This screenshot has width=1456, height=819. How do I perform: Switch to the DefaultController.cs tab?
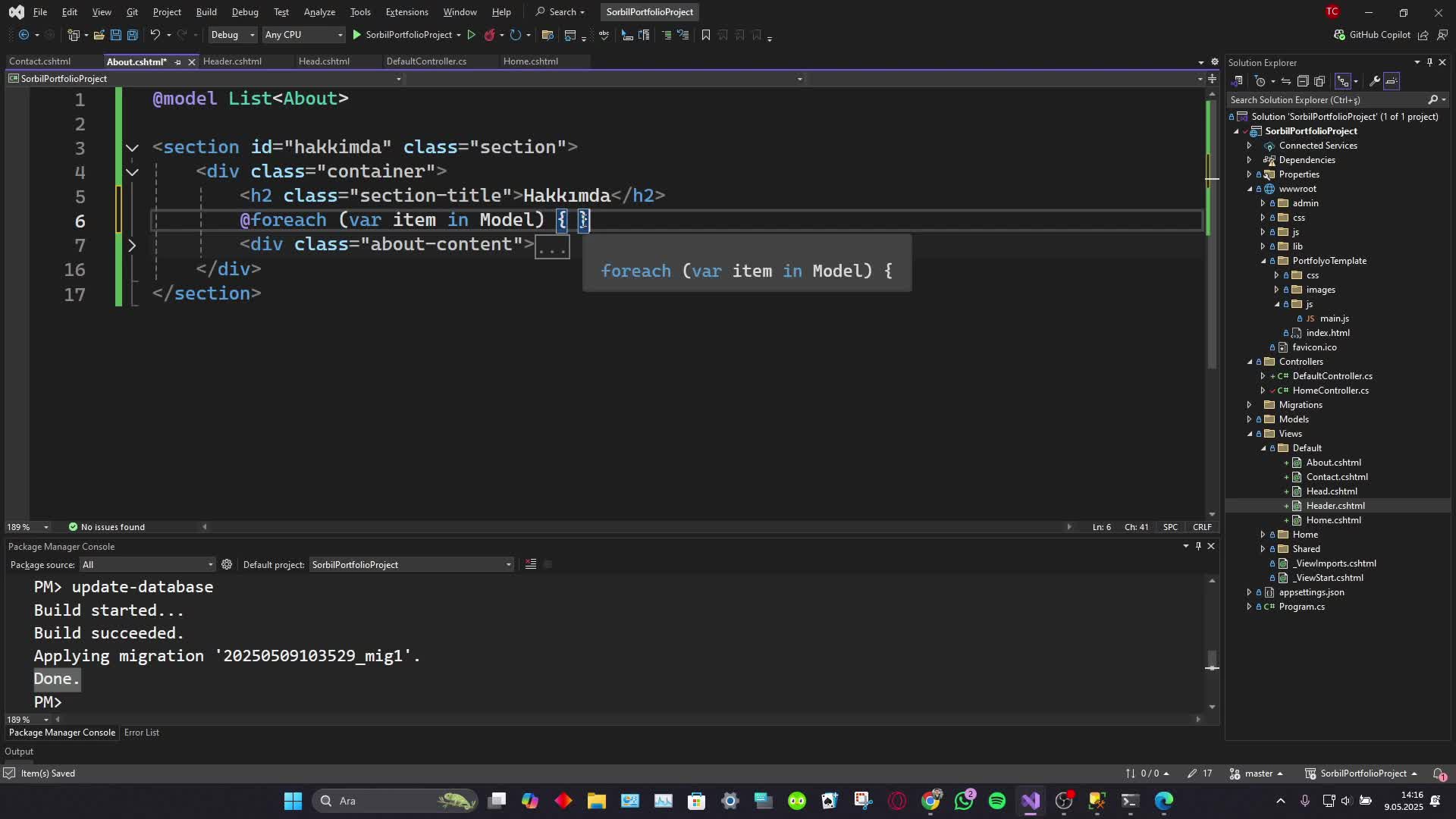coord(426,61)
